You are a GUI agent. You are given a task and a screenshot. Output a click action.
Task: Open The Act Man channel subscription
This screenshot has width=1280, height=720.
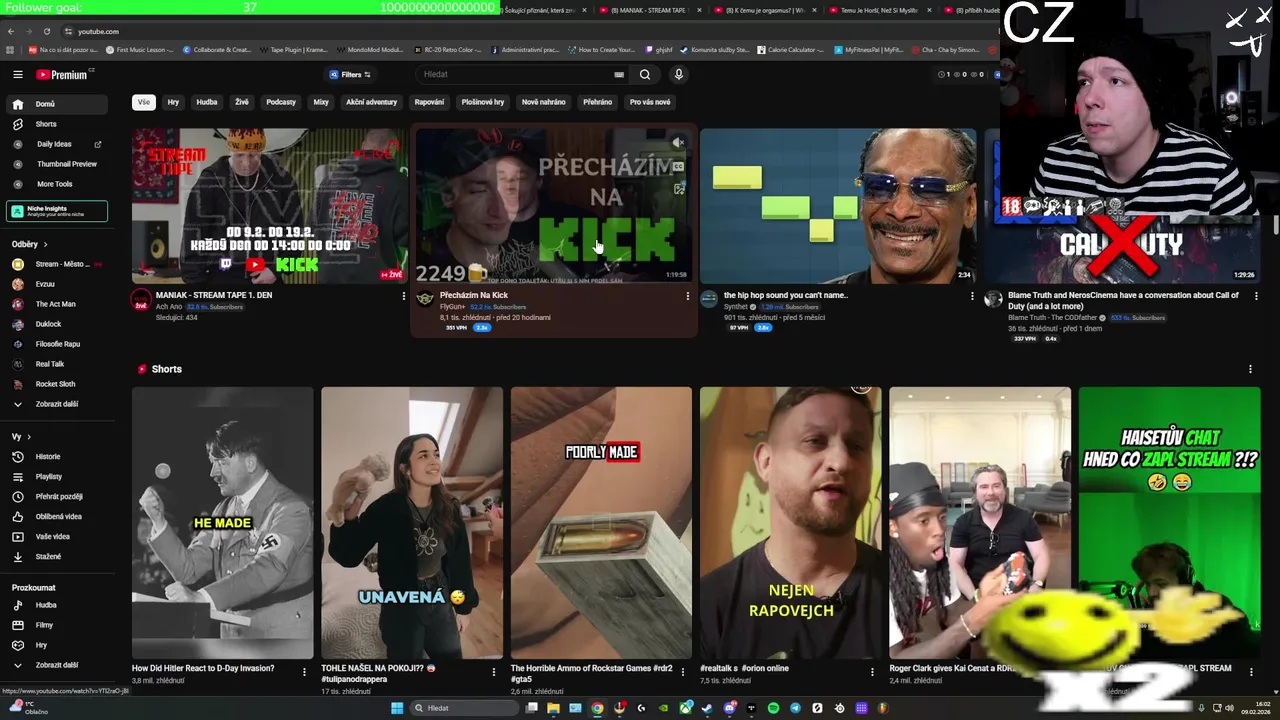57,304
